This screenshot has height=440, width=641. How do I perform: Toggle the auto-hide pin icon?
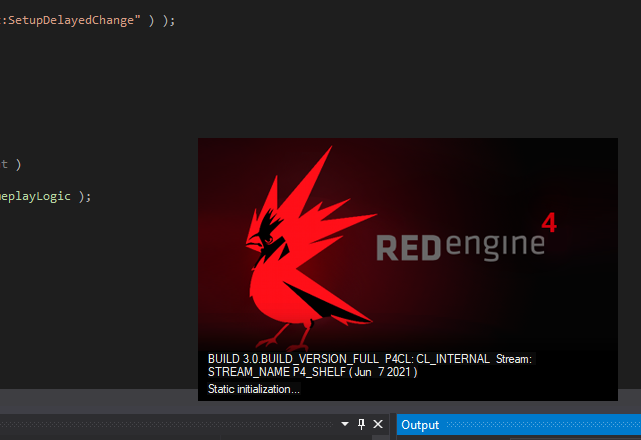pos(361,424)
